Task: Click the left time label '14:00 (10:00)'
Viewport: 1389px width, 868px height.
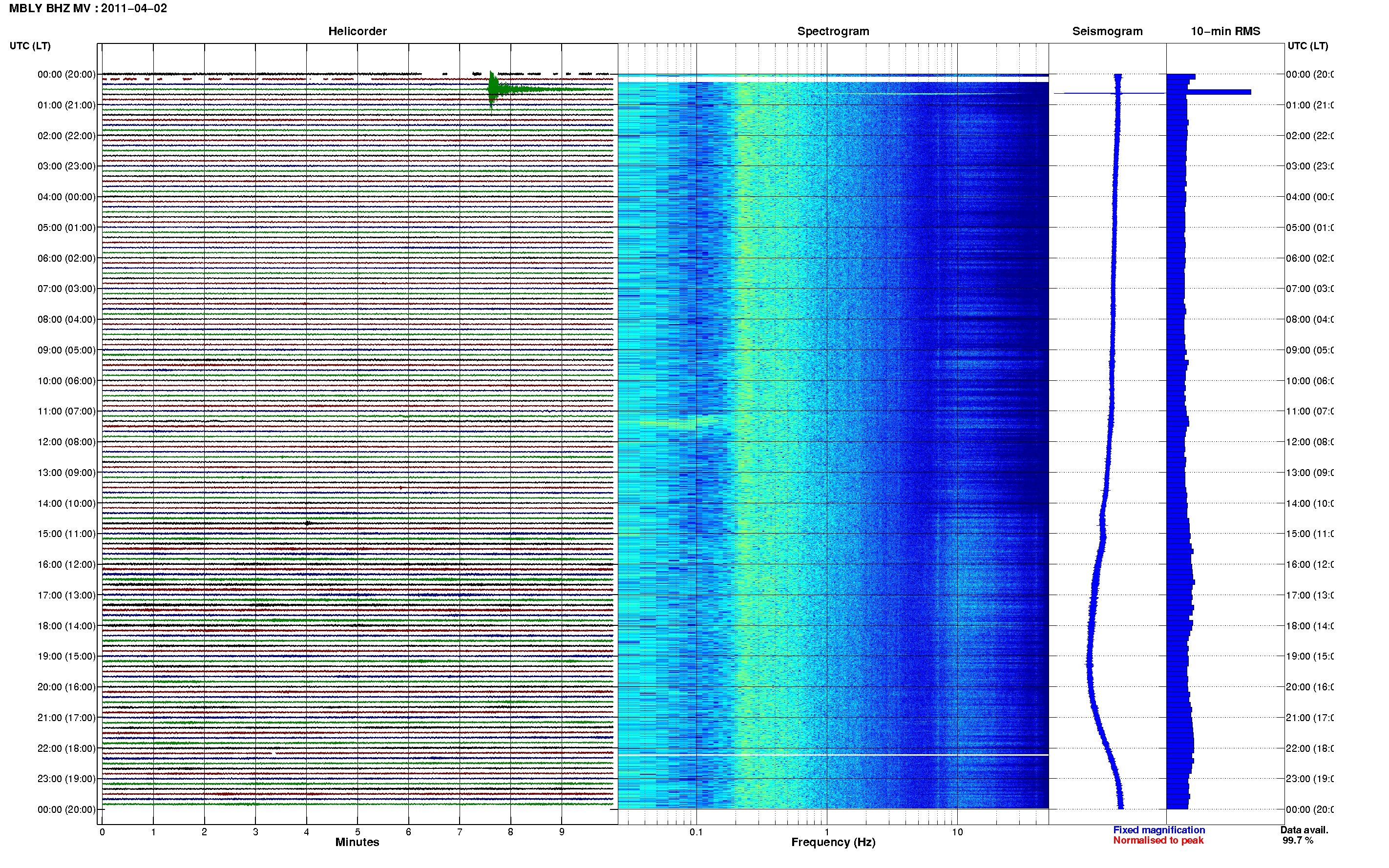Action: (66, 503)
